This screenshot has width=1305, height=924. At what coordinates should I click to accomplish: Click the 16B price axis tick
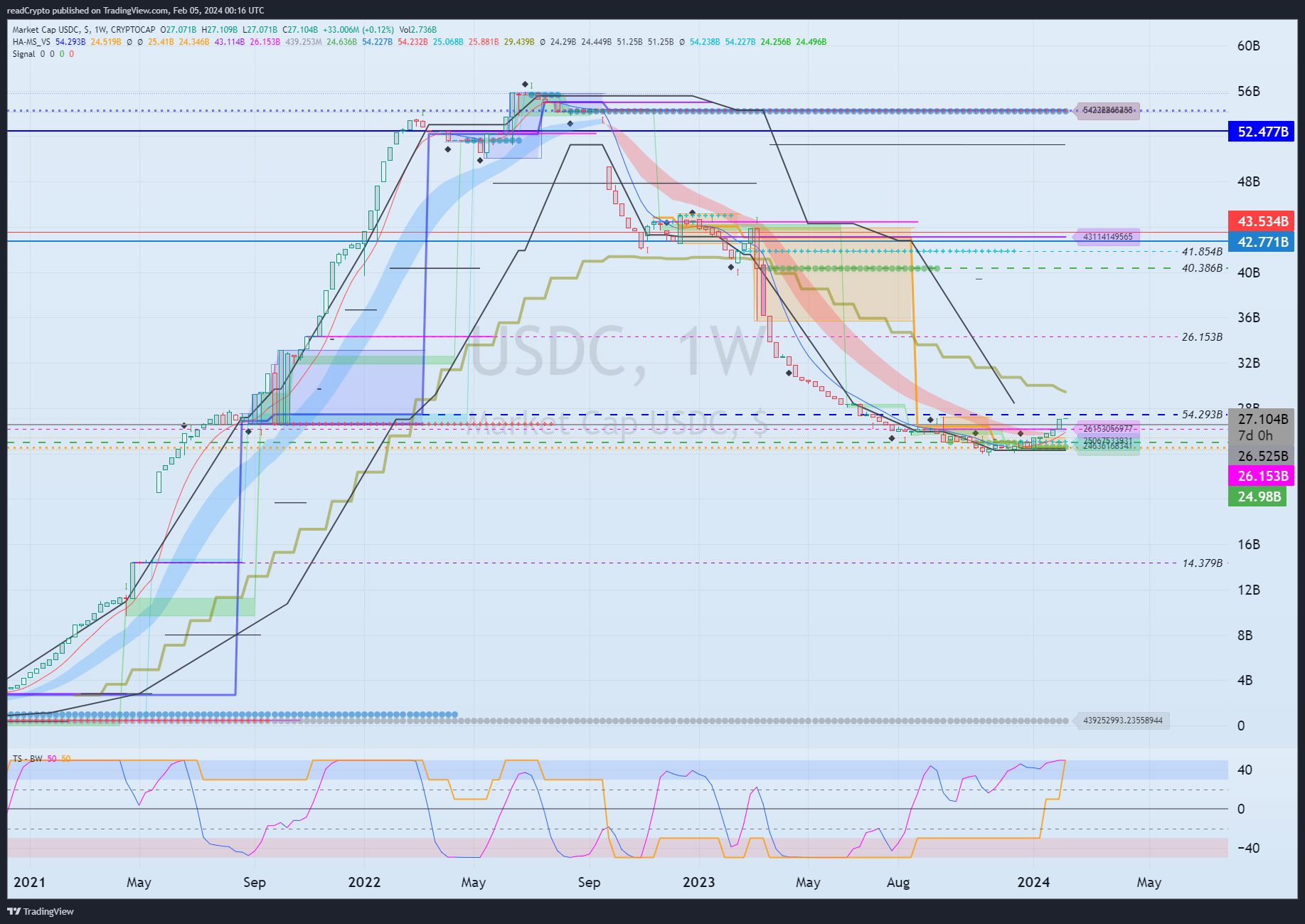[1249, 545]
